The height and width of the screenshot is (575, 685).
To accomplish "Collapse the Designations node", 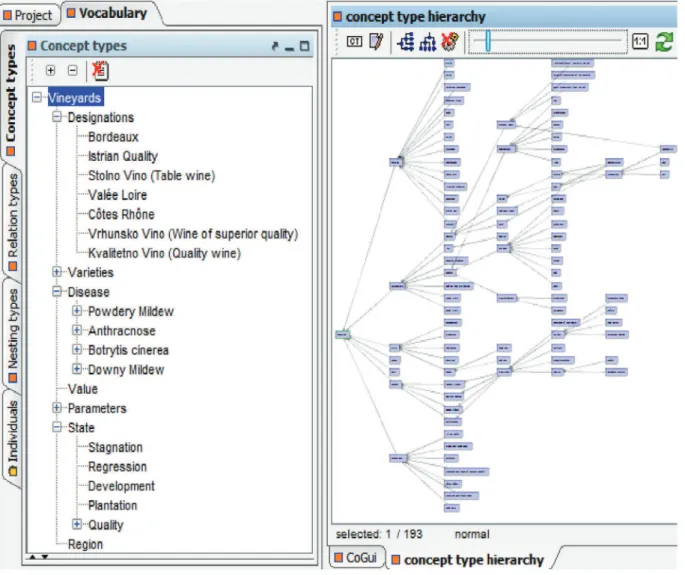I will pyautogui.click(x=57, y=117).
